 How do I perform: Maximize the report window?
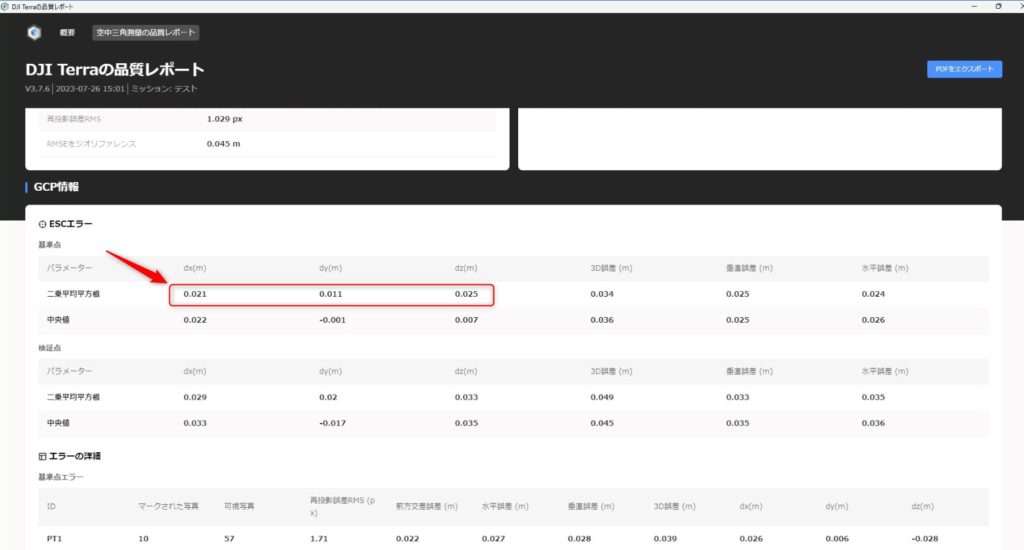coord(997,6)
